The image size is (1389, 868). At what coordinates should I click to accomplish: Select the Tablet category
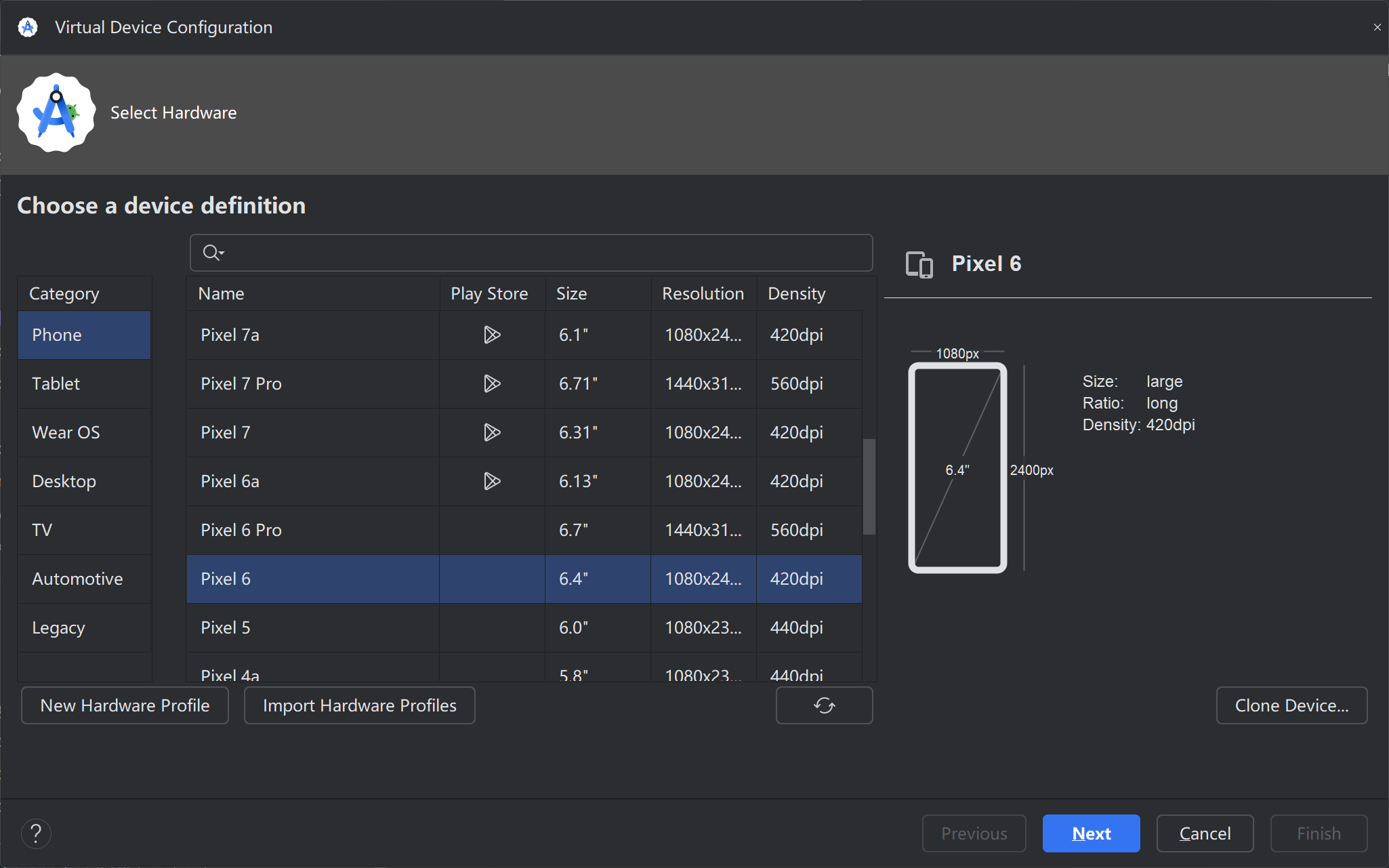click(84, 384)
